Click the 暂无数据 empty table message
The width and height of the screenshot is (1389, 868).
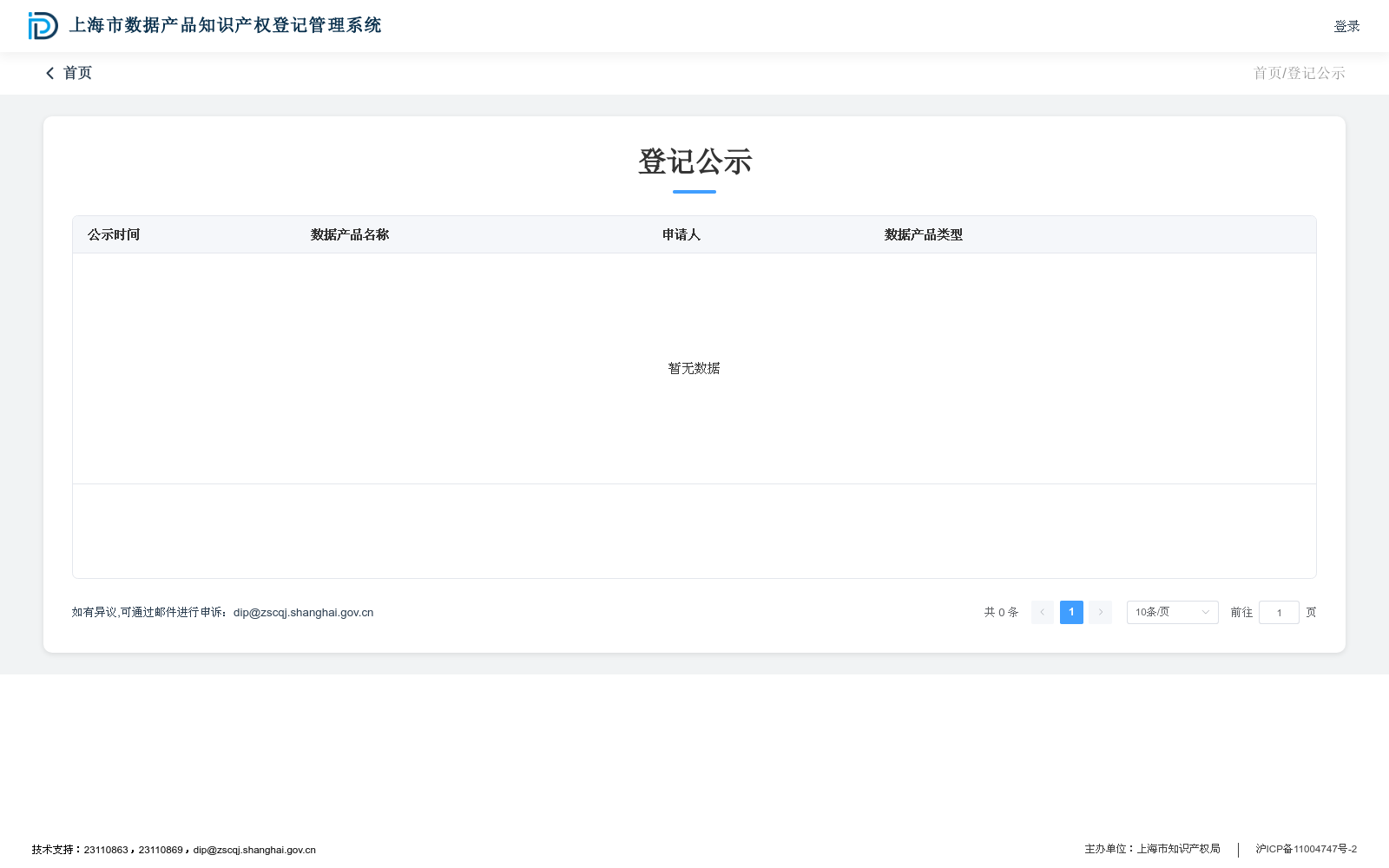click(694, 368)
